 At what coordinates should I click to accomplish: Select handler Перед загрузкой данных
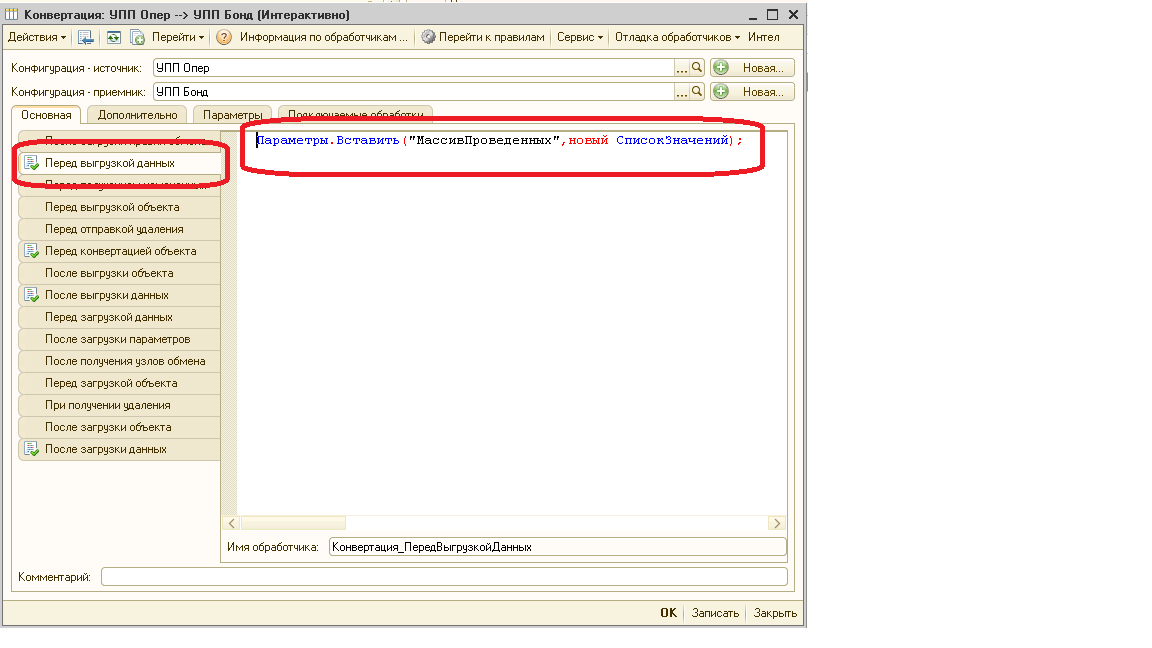120,317
